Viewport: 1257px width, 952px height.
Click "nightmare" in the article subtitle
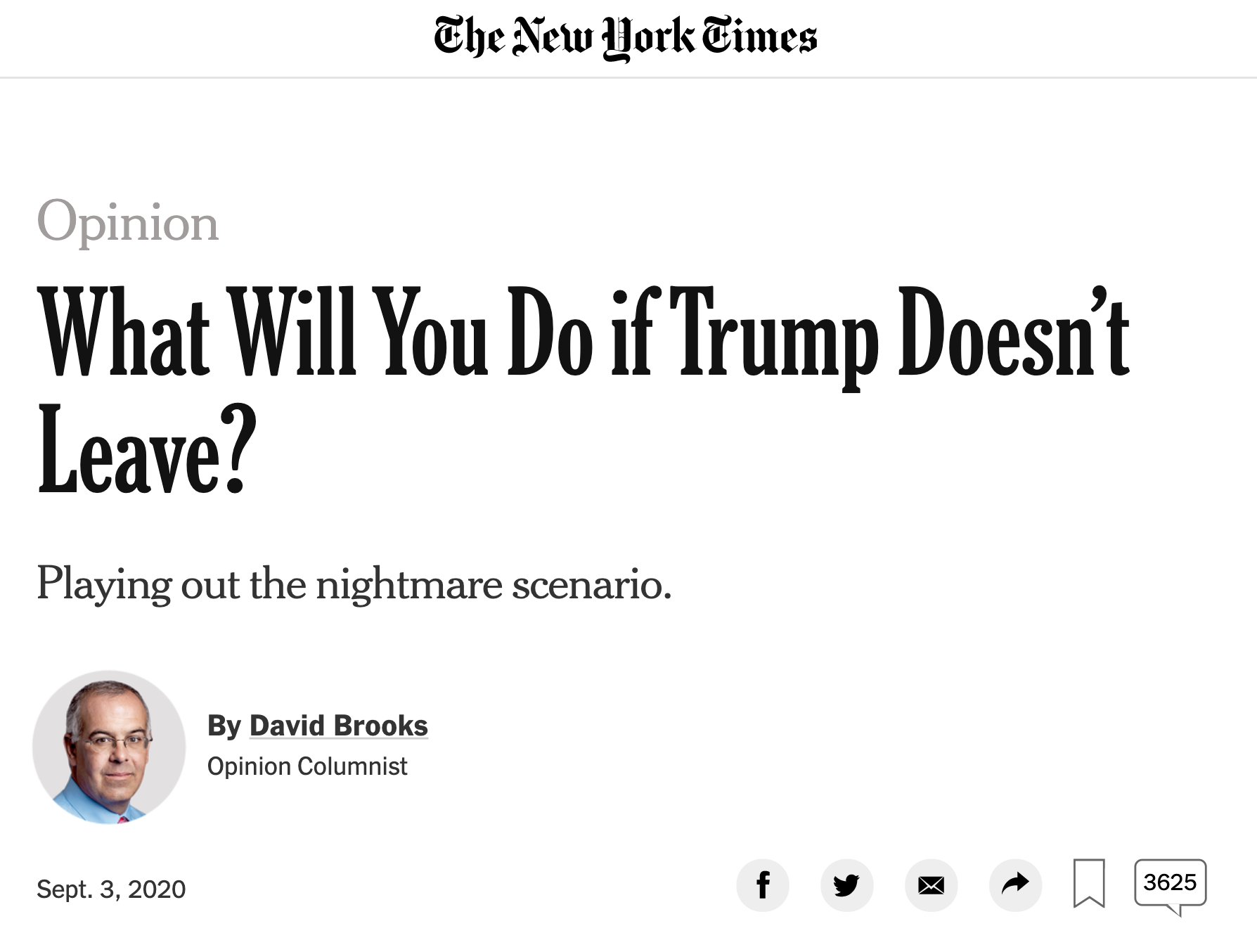[x=408, y=584]
